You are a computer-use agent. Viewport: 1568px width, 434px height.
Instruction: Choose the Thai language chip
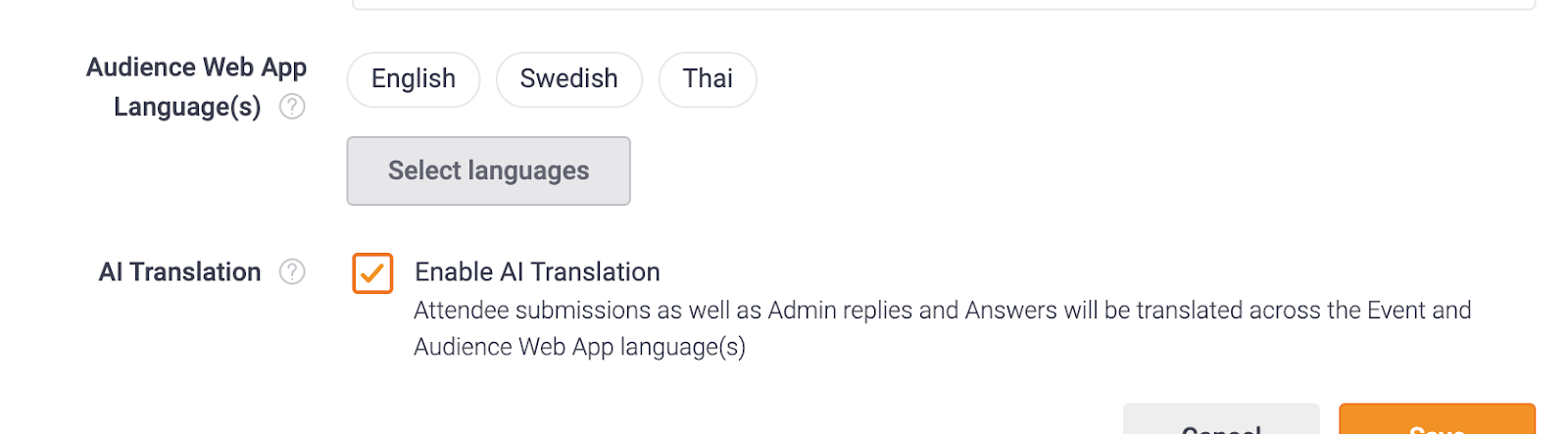[x=708, y=79]
